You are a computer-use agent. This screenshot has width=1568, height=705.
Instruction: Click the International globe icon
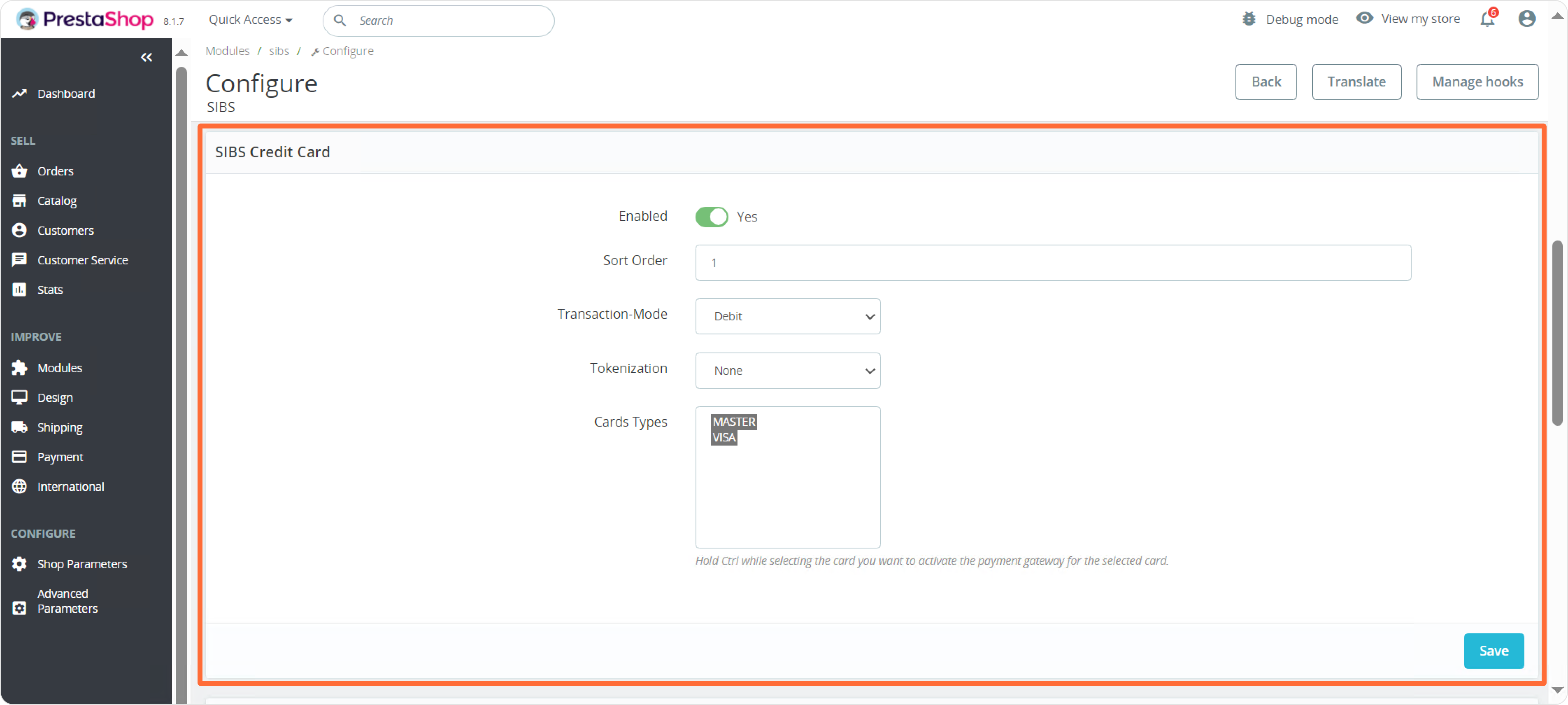point(19,486)
